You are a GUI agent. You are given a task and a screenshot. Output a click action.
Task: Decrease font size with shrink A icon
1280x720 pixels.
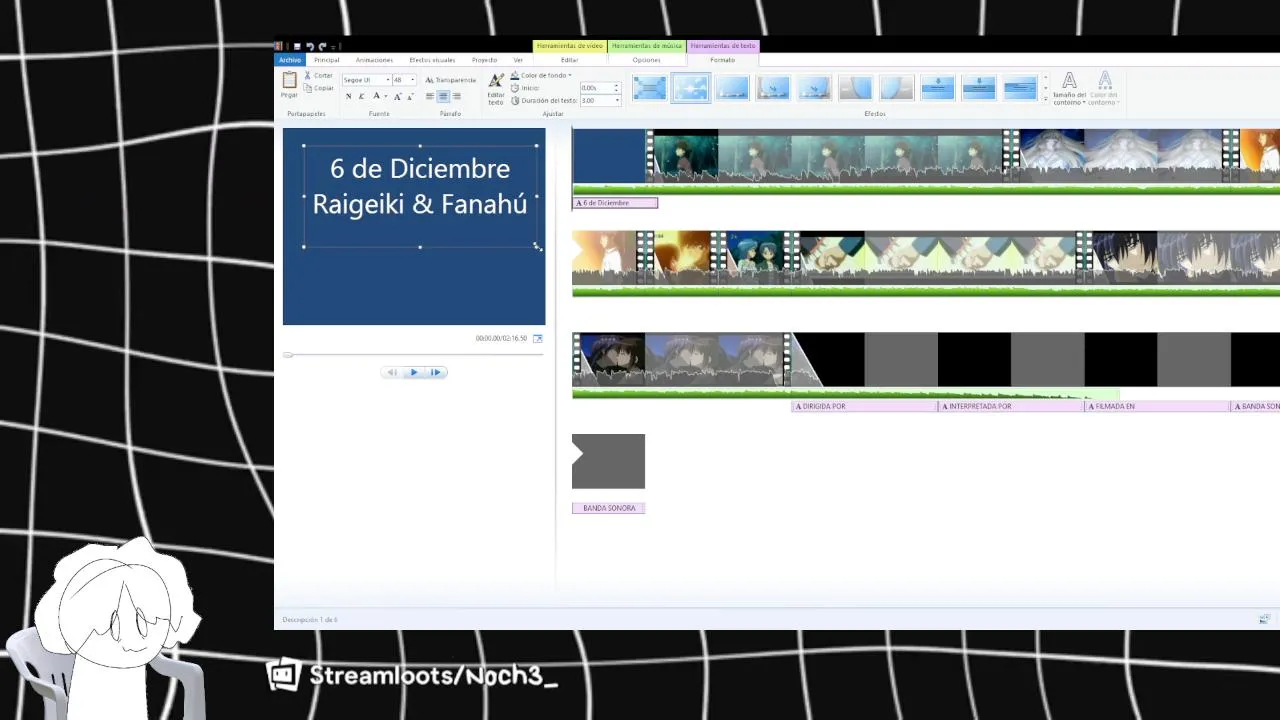pyautogui.click(x=410, y=96)
